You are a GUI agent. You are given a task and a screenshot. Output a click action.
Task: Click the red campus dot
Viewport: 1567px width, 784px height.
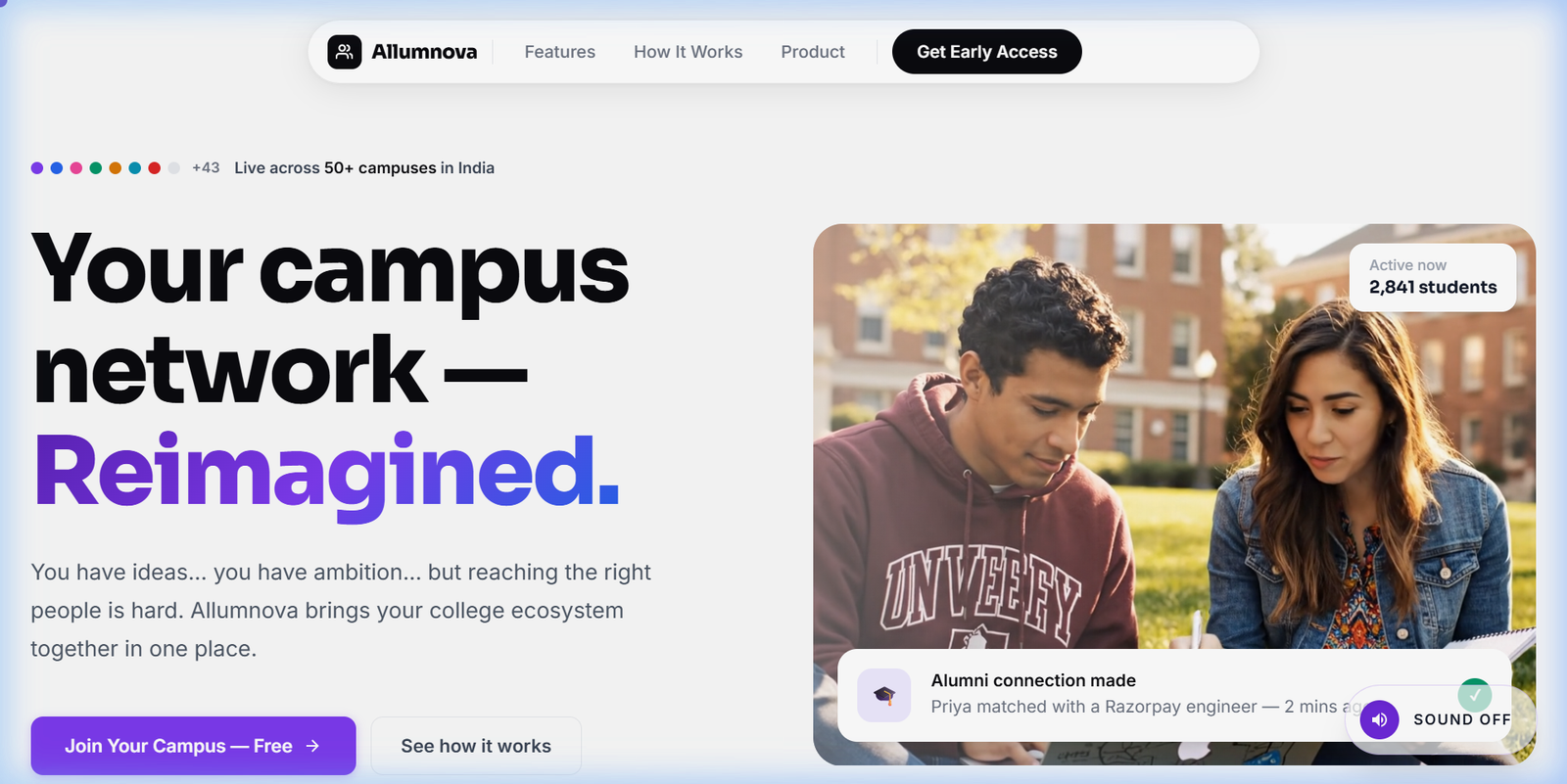pyautogui.click(x=155, y=168)
